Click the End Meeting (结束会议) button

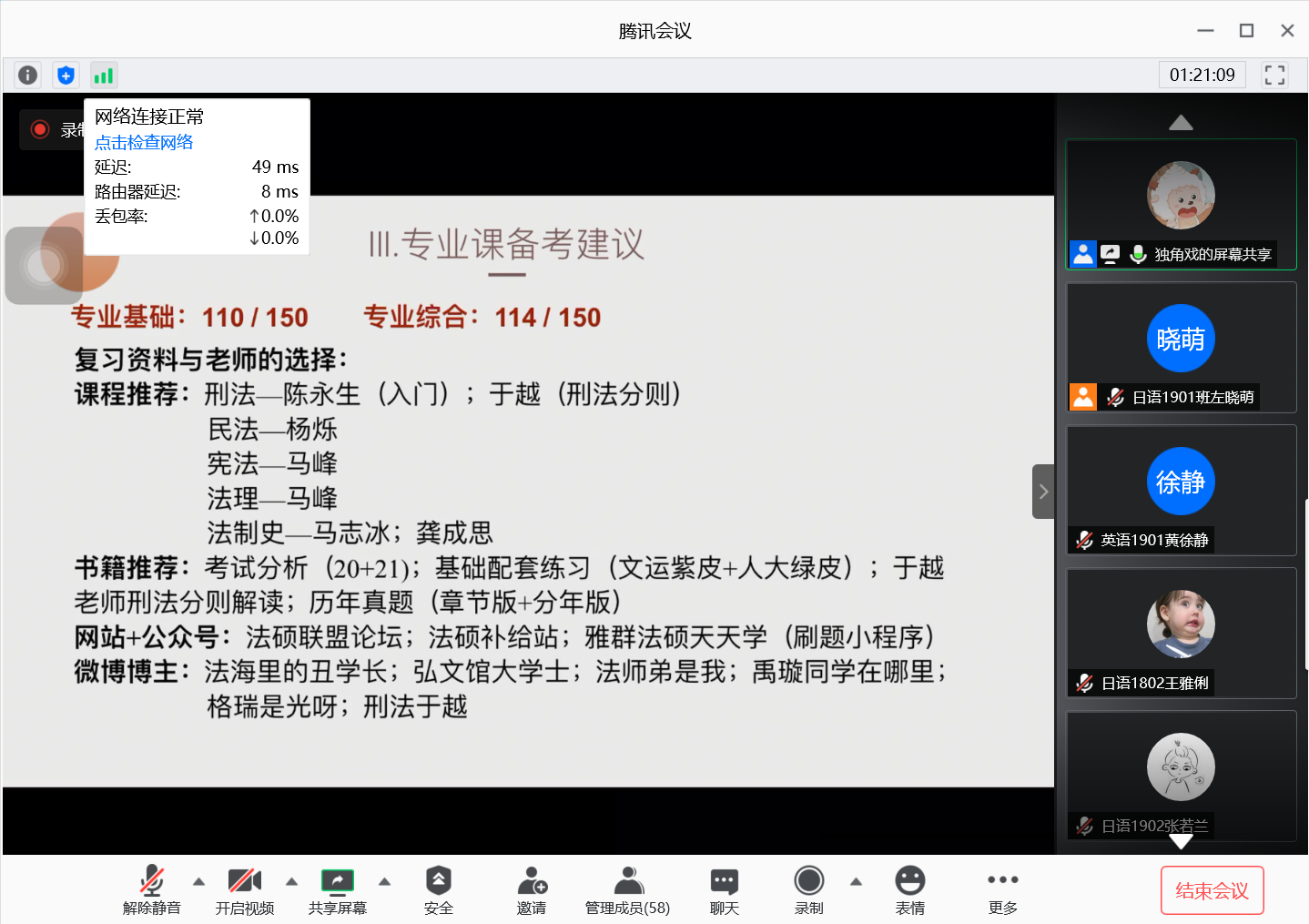pyautogui.click(x=1212, y=890)
